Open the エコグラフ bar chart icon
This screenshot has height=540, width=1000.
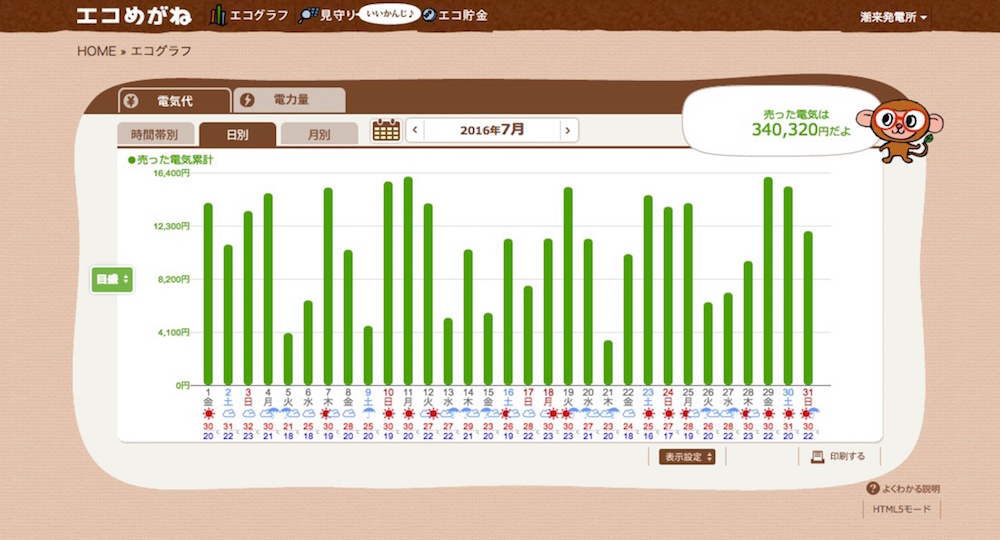[x=218, y=15]
